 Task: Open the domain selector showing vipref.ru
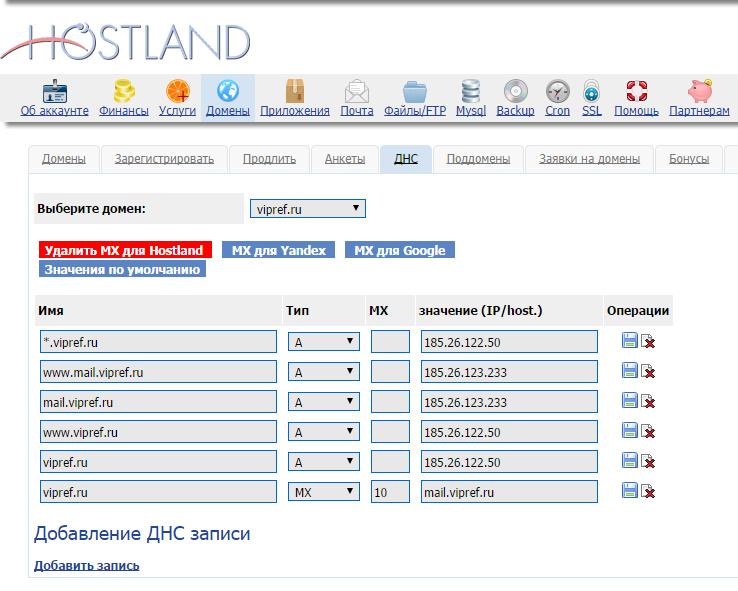307,209
